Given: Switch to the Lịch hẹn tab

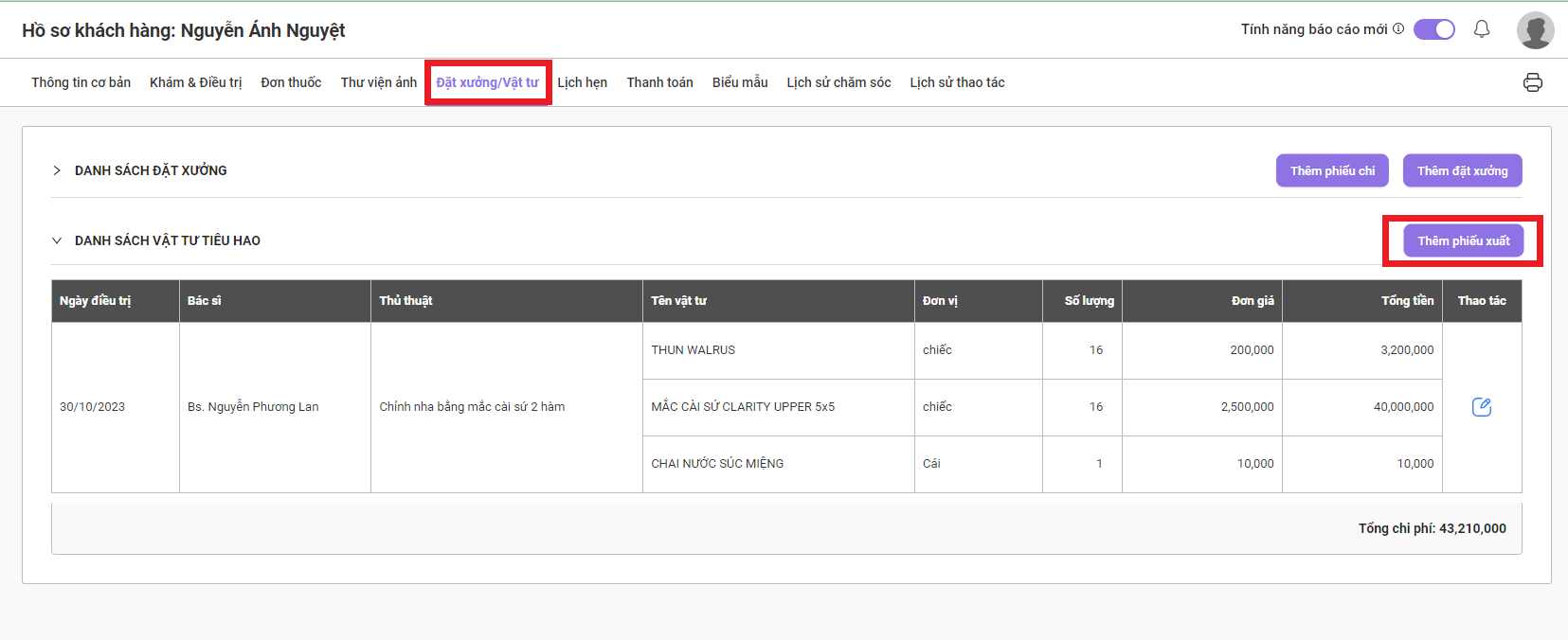Looking at the screenshot, I should (x=582, y=82).
